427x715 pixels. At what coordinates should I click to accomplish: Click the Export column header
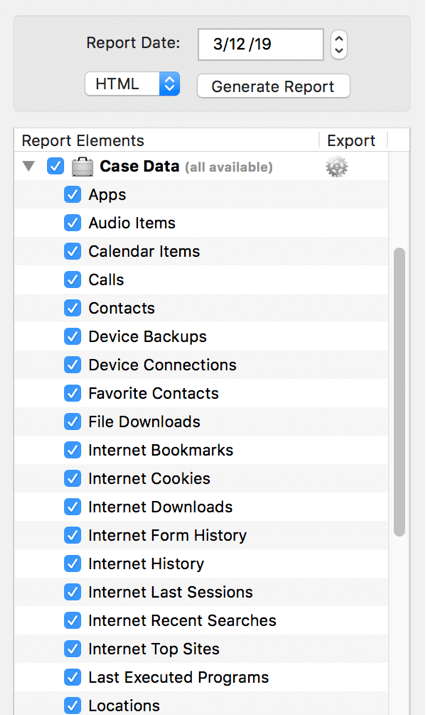pyautogui.click(x=351, y=140)
